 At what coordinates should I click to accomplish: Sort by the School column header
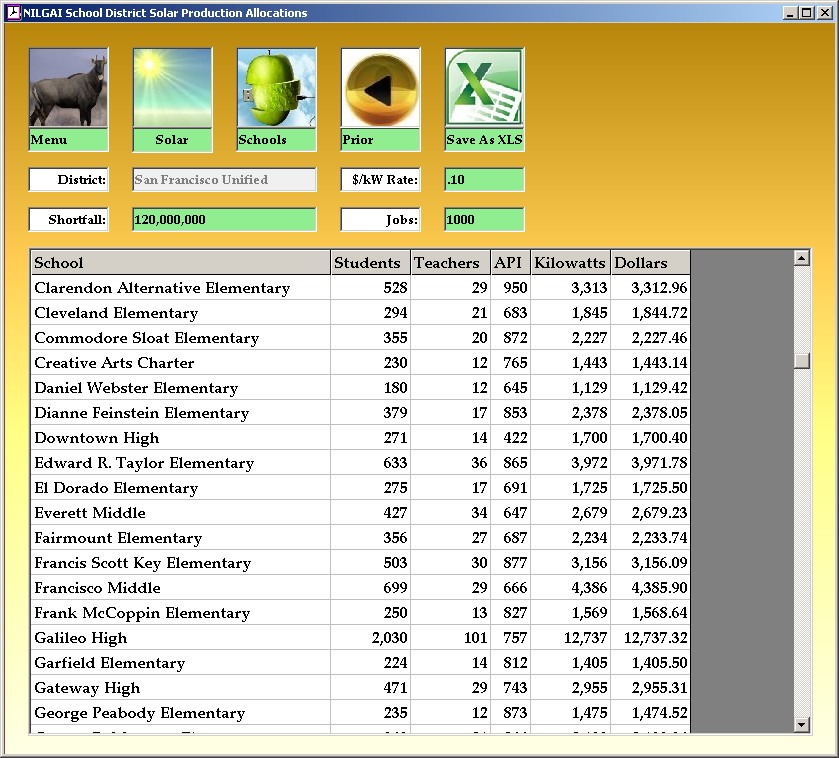coord(180,263)
